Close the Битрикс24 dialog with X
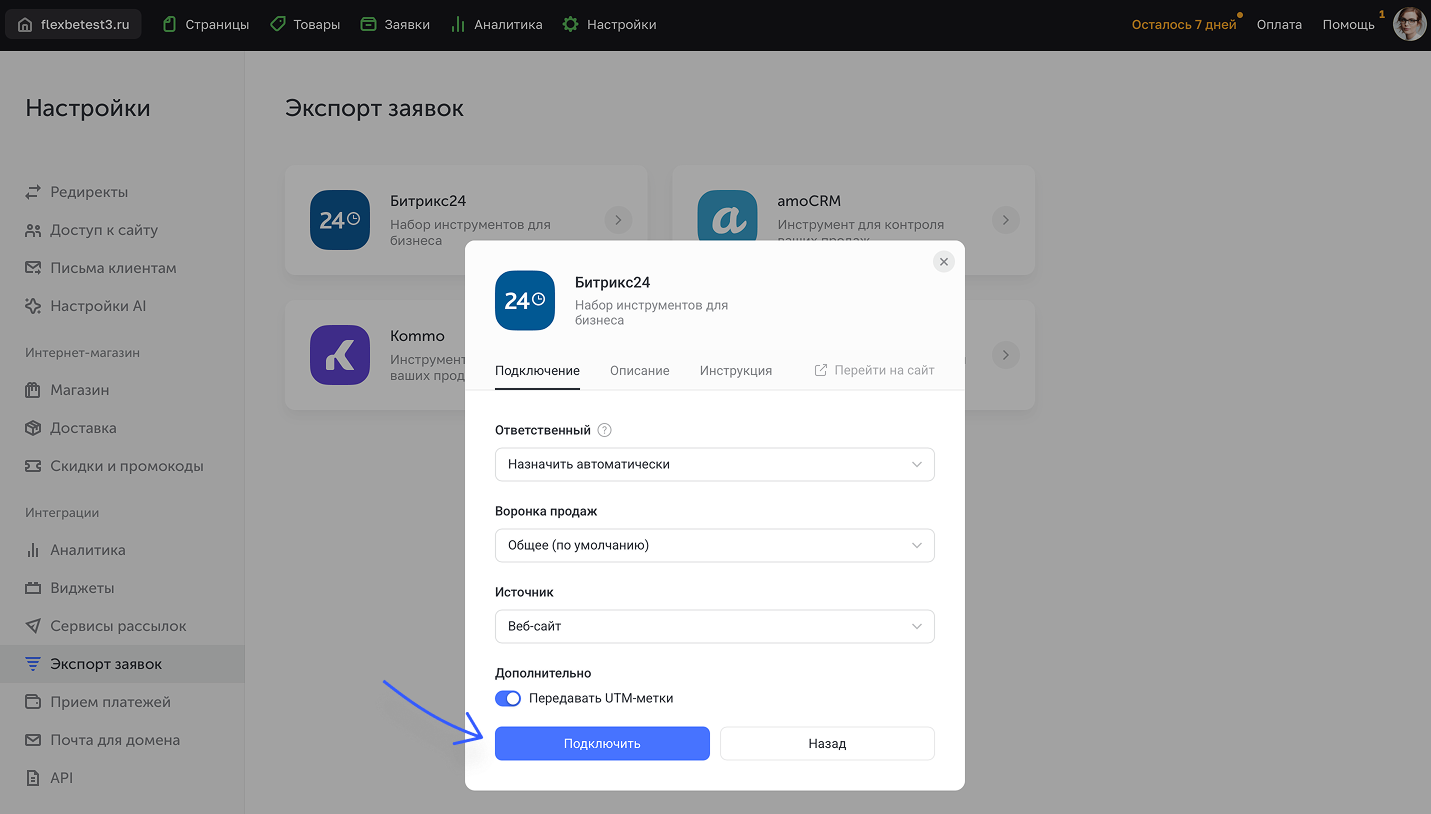Viewport: 1431px width, 814px height. coord(943,262)
